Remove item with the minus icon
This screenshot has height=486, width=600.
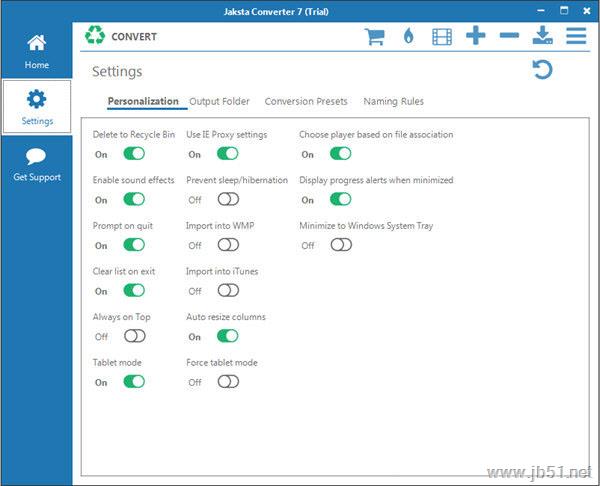509,36
